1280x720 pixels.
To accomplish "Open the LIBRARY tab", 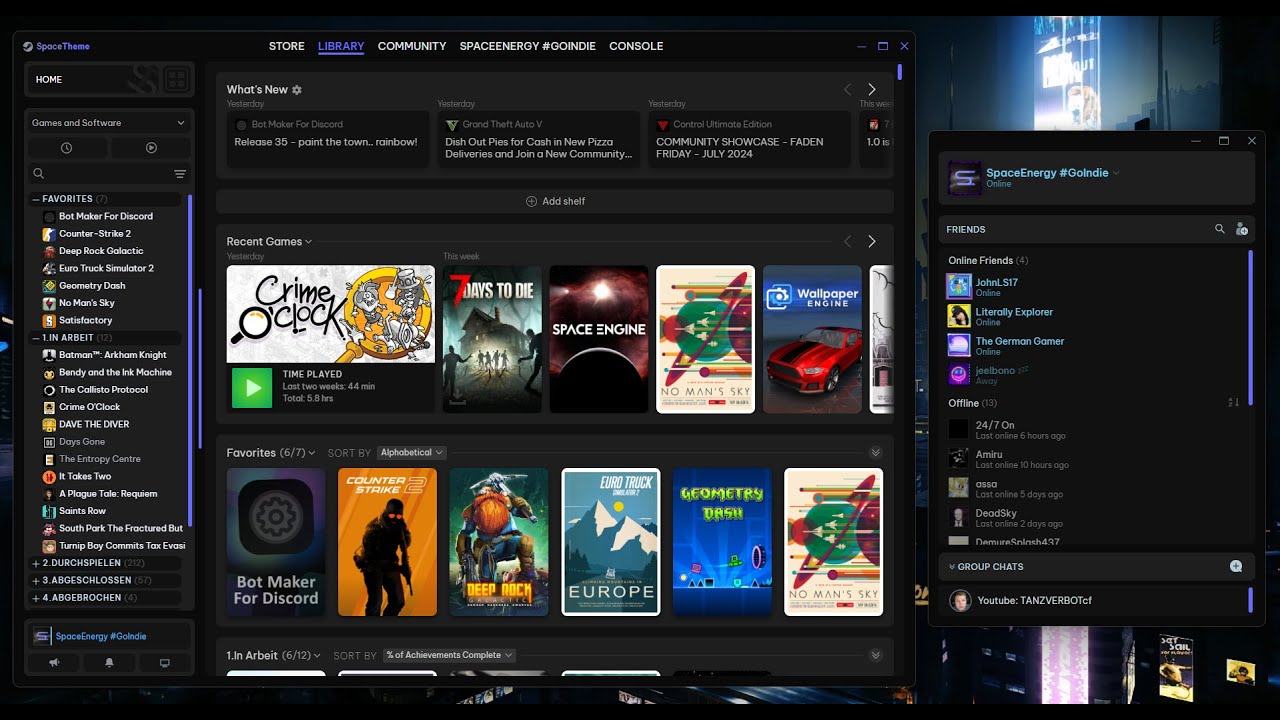I will (x=341, y=46).
